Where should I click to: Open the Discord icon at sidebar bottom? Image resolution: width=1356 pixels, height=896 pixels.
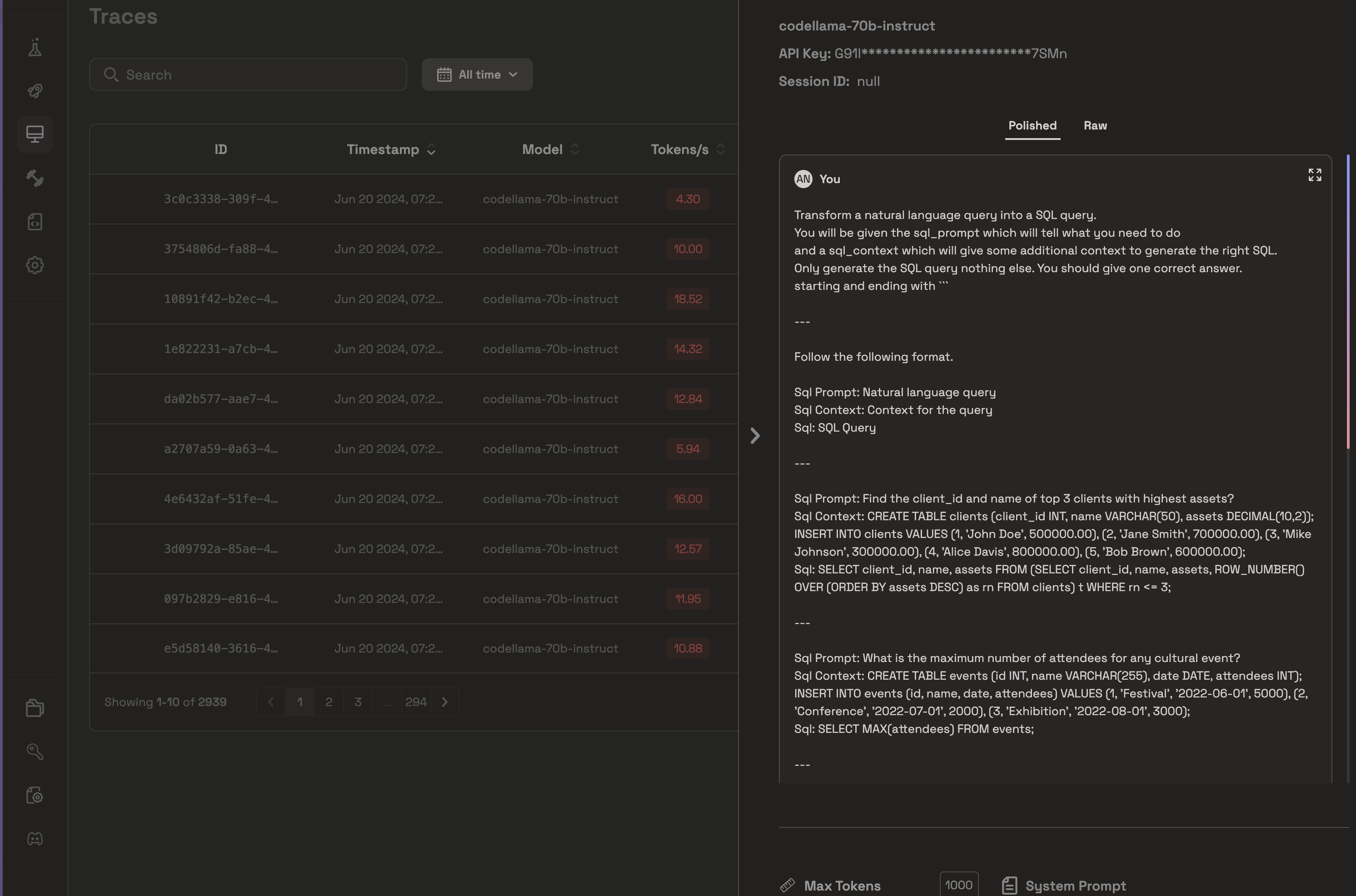(35, 838)
